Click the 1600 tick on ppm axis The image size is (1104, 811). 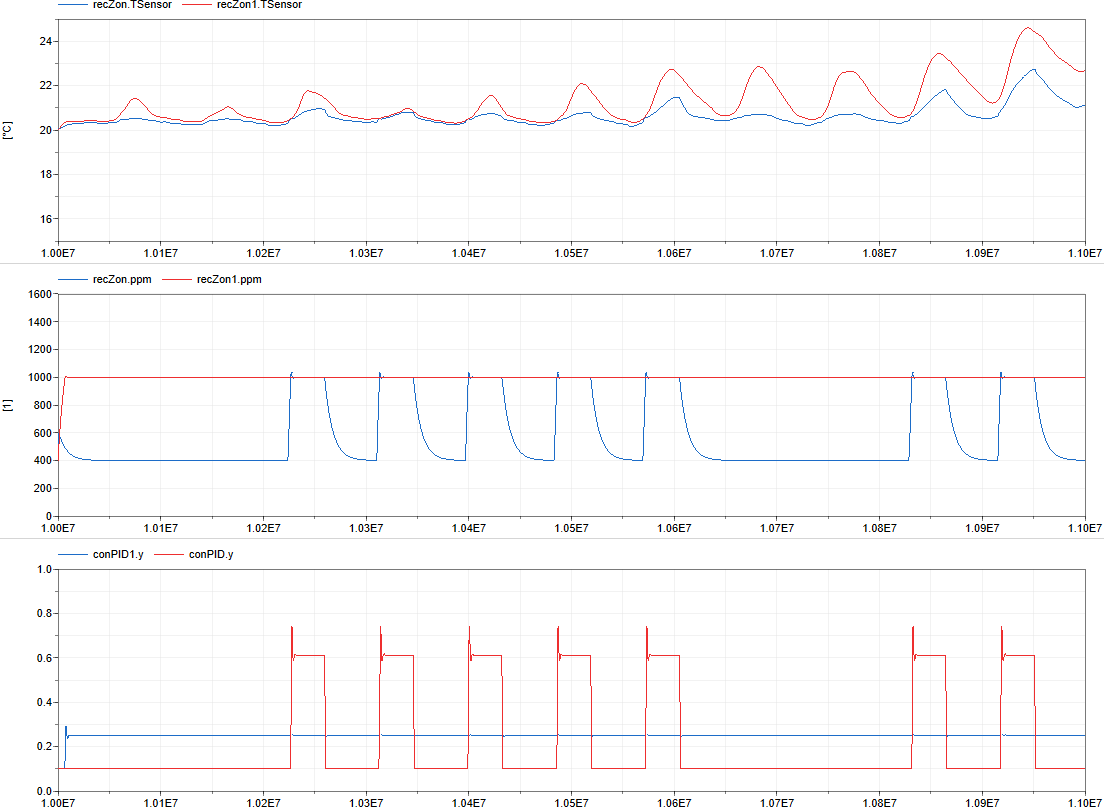click(40, 295)
